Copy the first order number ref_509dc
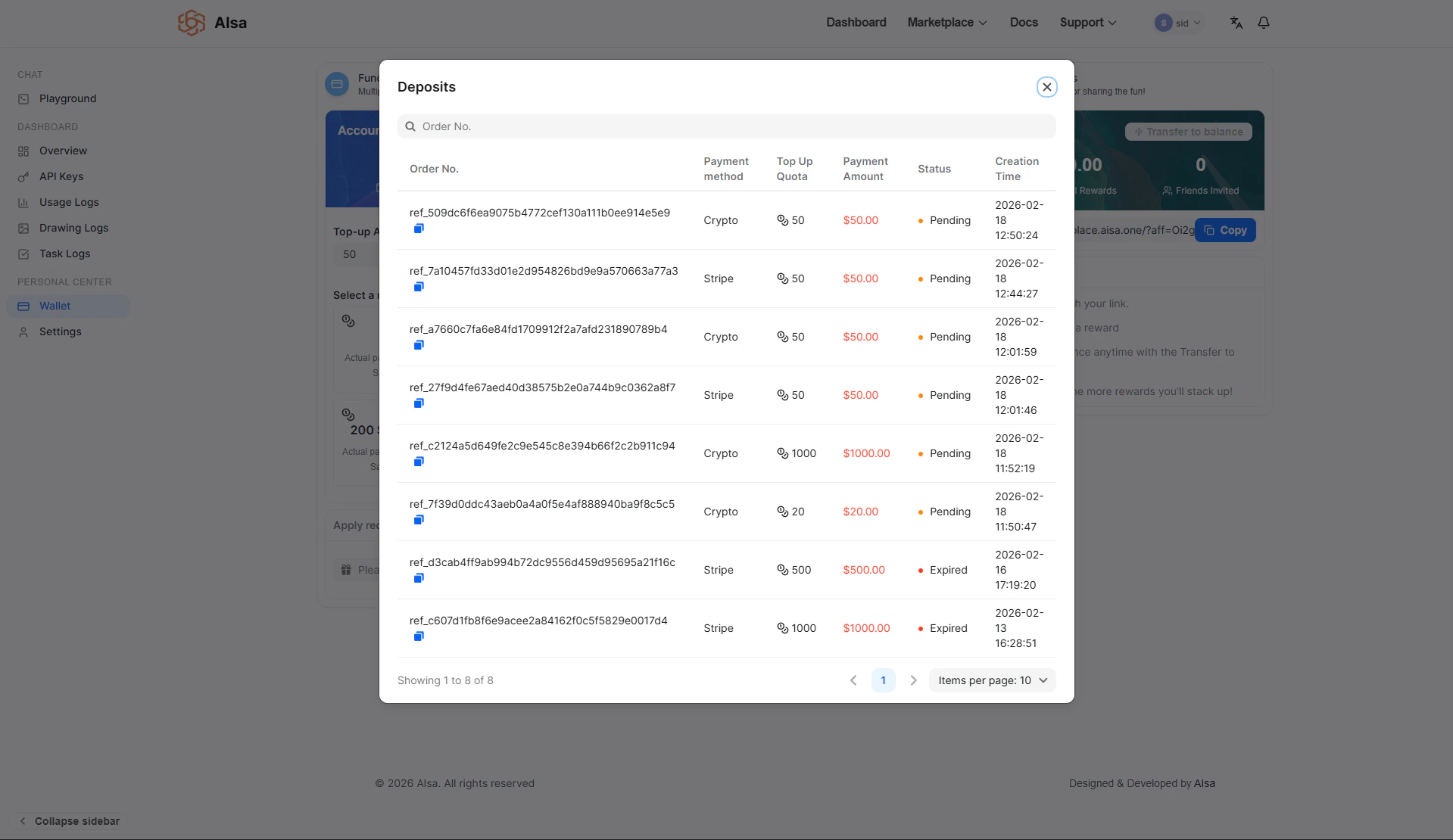Viewport: 1453px width, 840px height. pyautogui.click(x=419, y=229)
